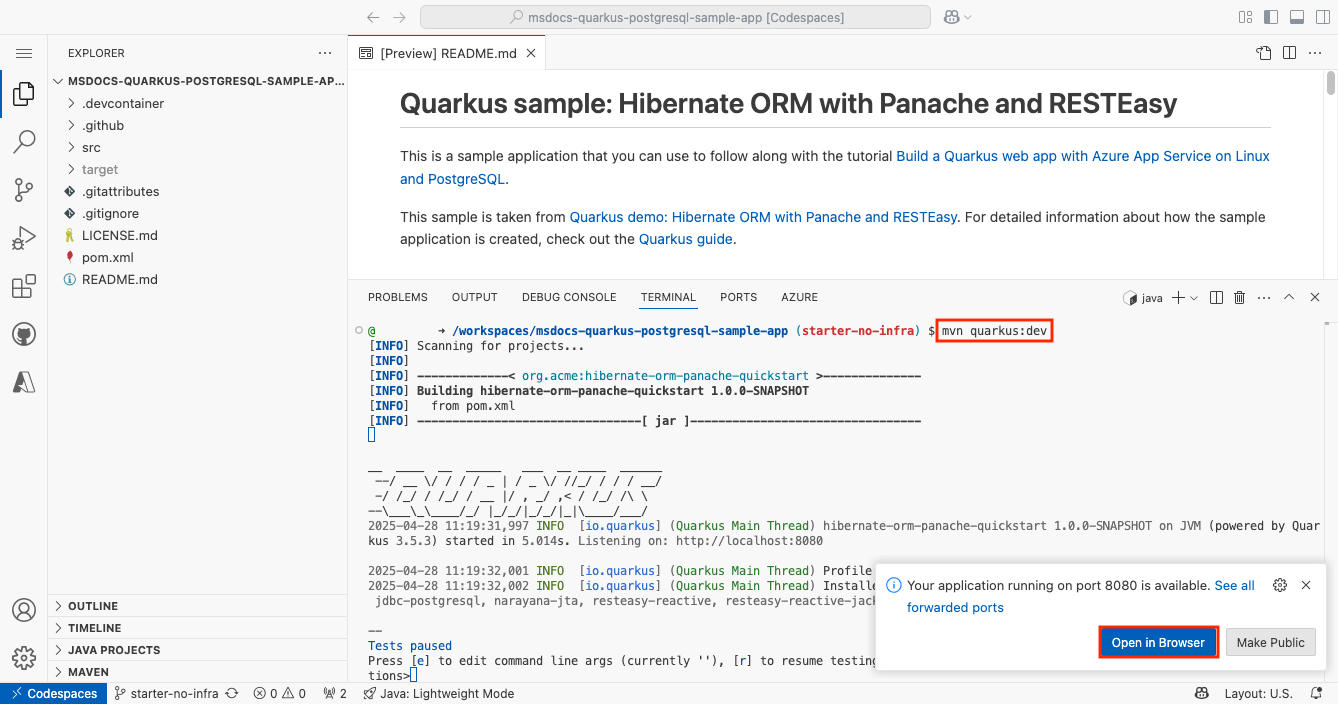Expand the src folder

click(91, 147)
